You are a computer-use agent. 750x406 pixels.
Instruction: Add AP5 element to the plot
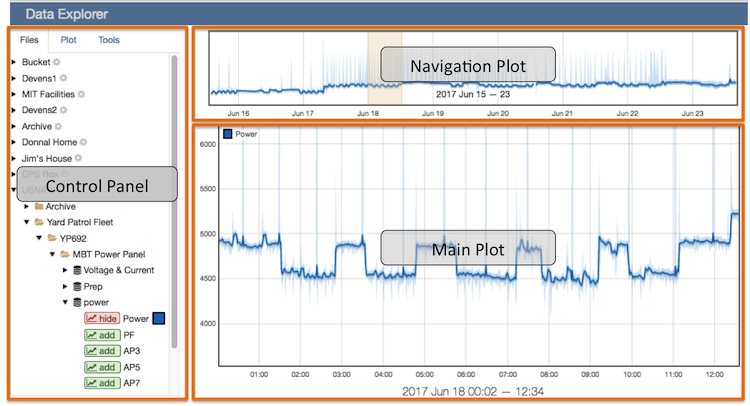point(102,367)
